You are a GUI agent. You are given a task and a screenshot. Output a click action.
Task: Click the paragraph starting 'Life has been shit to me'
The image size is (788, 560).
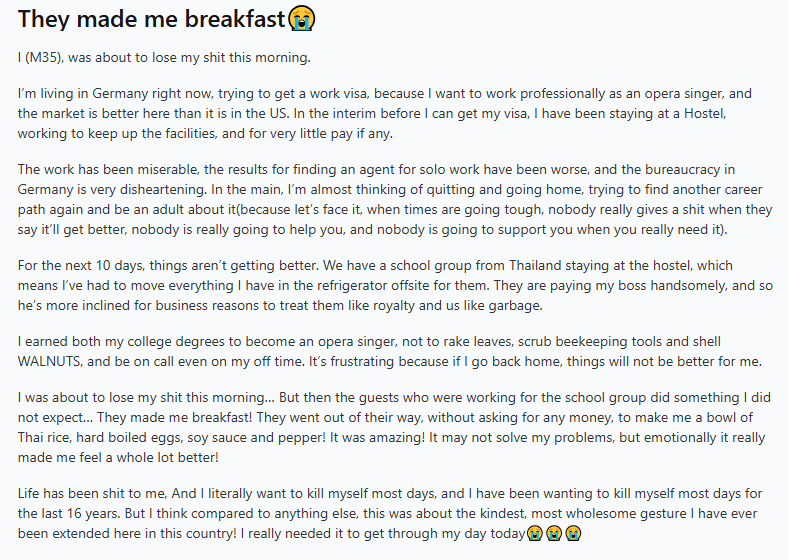tap(390, 513)
